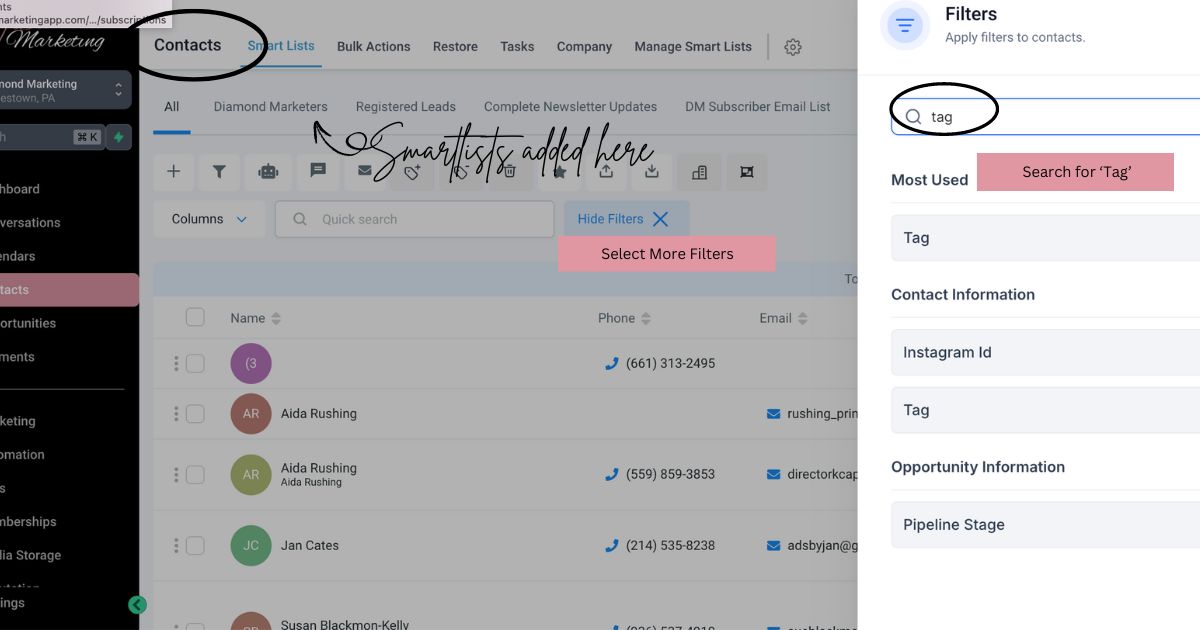The height and width of the screenshot is (630, 1200).
Task: Click the import contacts download icon
Action: click(x=652, y=171)
